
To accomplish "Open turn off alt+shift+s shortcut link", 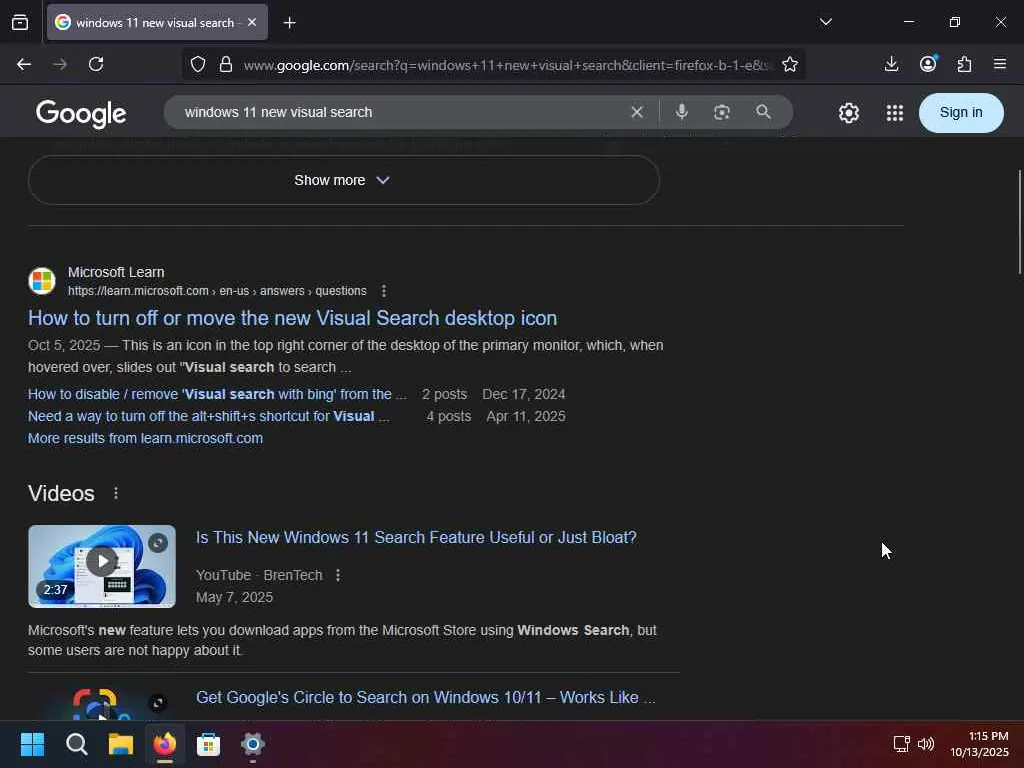I will pyautogui.click(x=208, y=416).
